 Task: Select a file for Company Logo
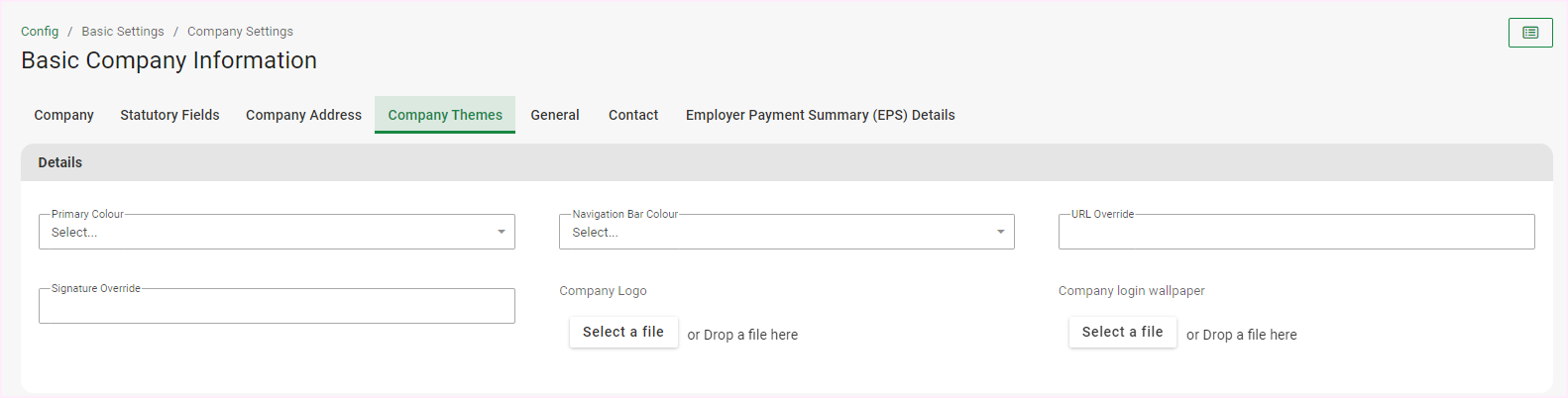623,332
